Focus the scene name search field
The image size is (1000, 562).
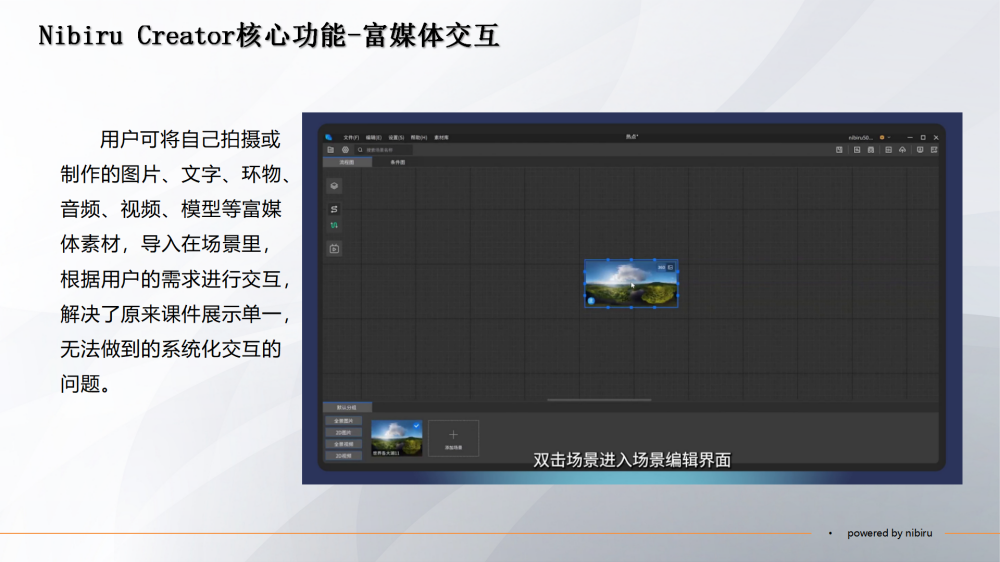[384, 150]
